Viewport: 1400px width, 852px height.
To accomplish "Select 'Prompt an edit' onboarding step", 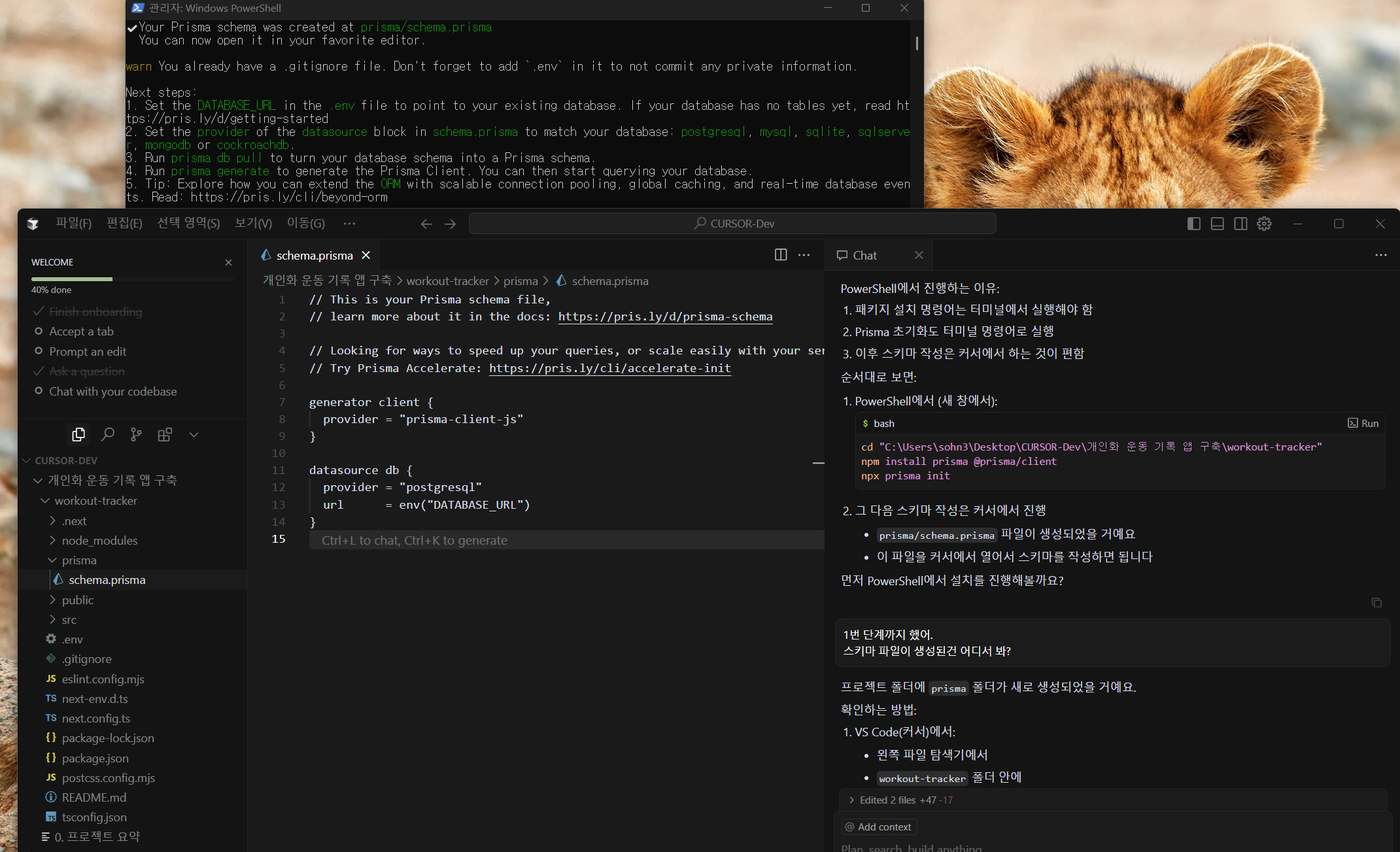I will (88, 352).
